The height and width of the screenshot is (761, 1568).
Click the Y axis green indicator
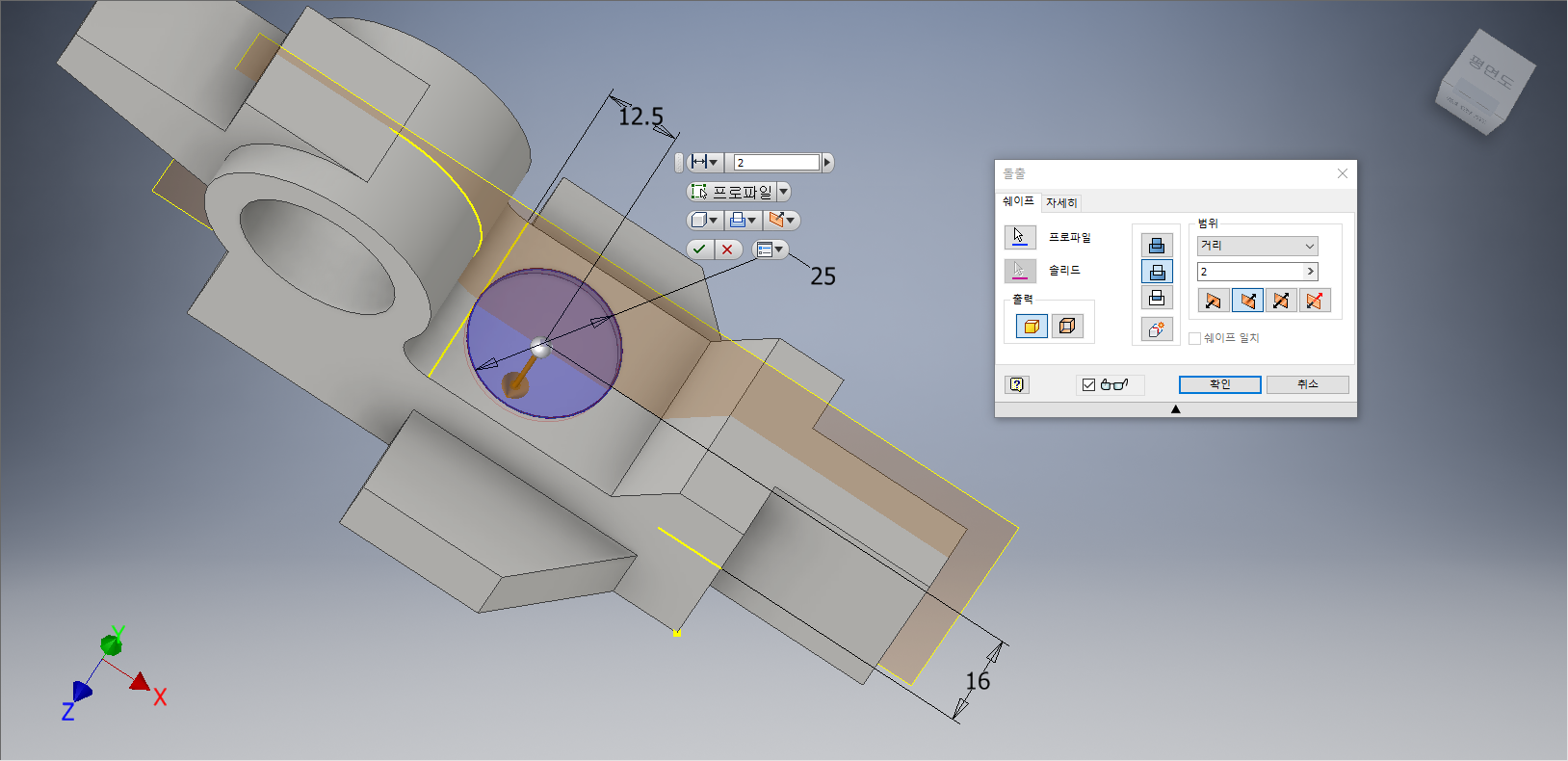[x=112, y=644]
